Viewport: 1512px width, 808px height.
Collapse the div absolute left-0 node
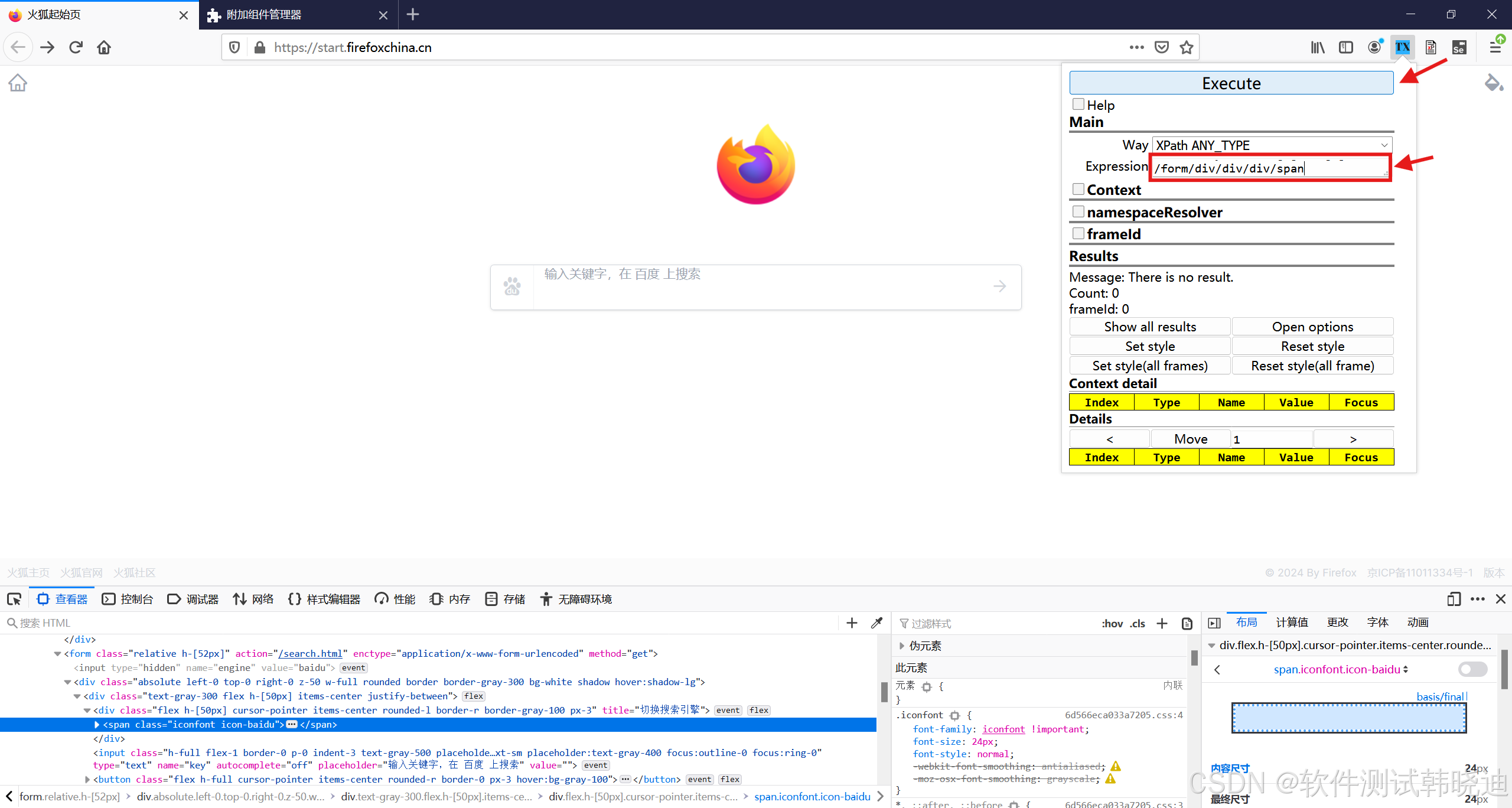coord(67,682)
